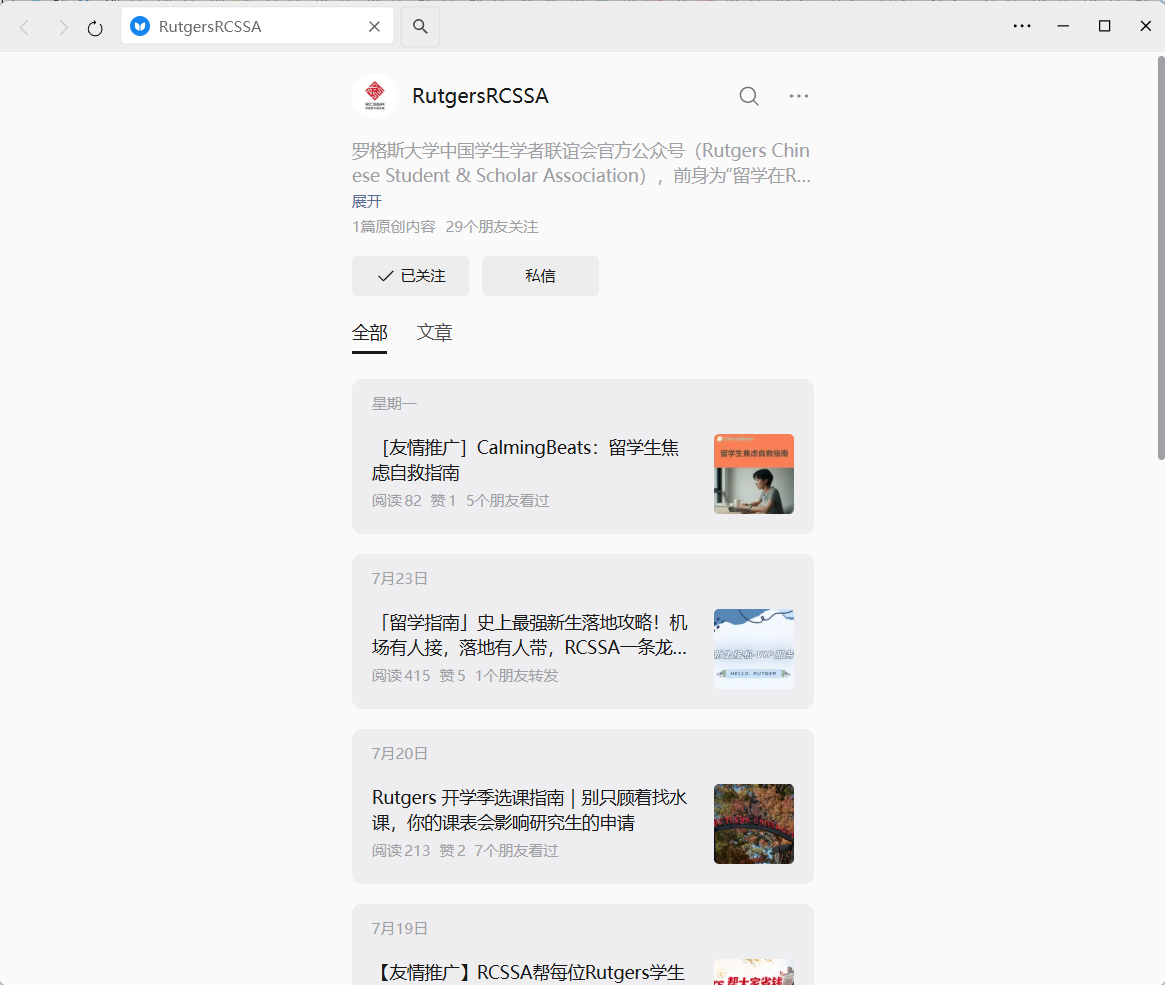Toggle the 已关注 follow button
The width and height of the screenshot is (1165, 985).
[x=410, y=276]
